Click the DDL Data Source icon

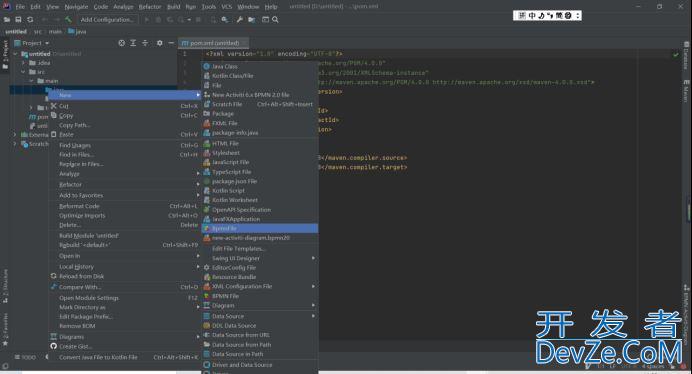tap(207, 325)
